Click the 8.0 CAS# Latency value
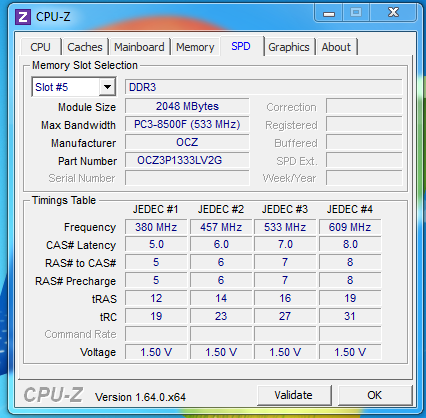This screenshot has width=426, height=418. pyautogui.click(x=350, y=244)
